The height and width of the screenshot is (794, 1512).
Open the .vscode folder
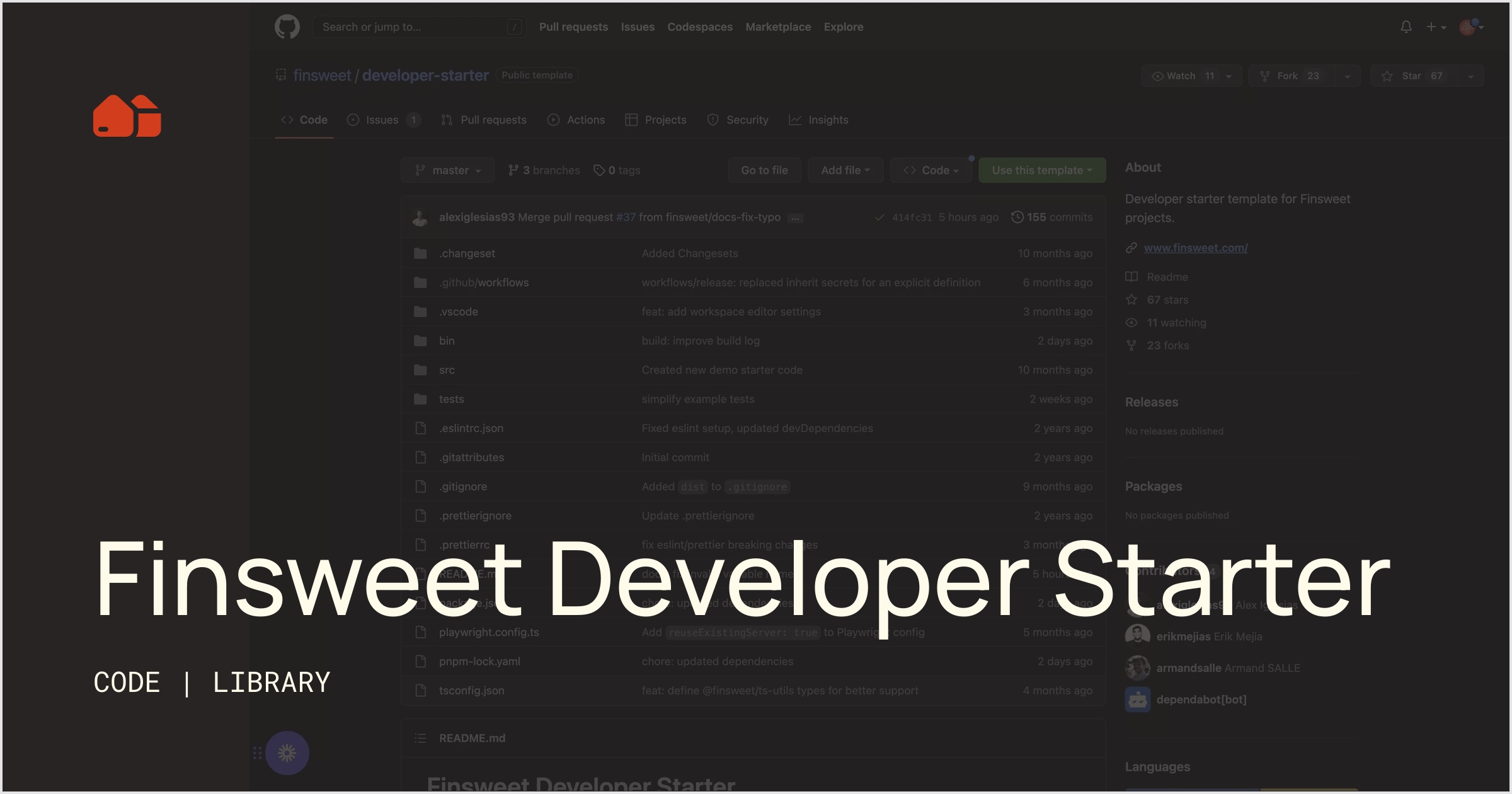click(459, 311)
